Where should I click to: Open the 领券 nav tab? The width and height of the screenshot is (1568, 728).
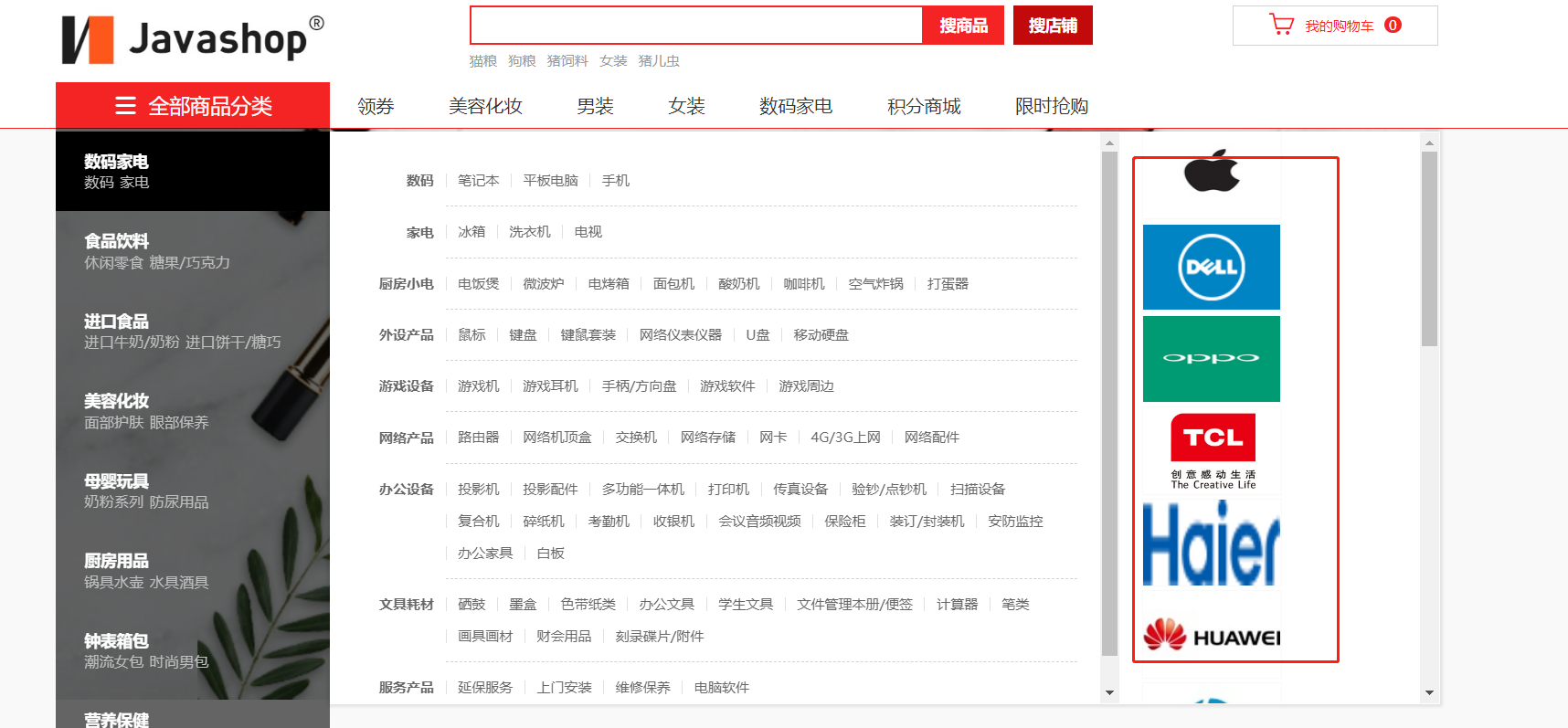pos(376,106)
